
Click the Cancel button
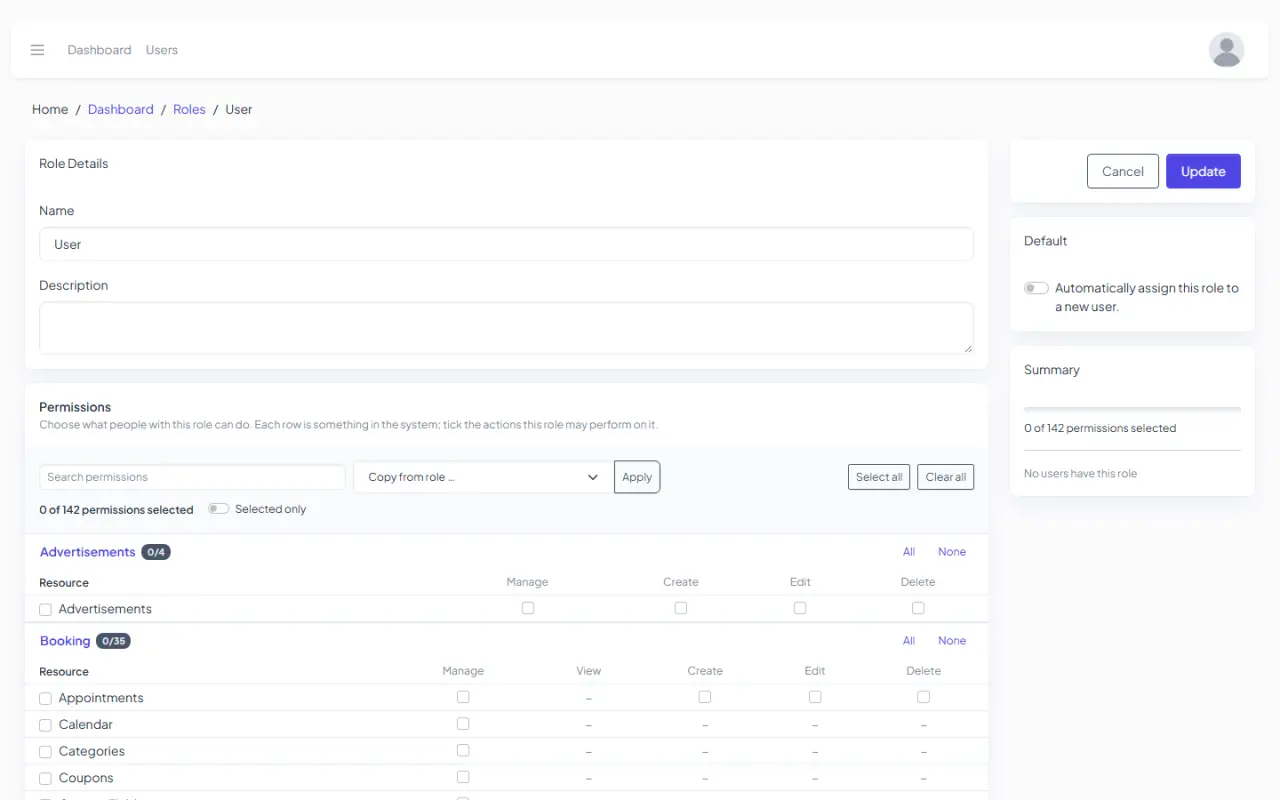[x=1122, y=171]
